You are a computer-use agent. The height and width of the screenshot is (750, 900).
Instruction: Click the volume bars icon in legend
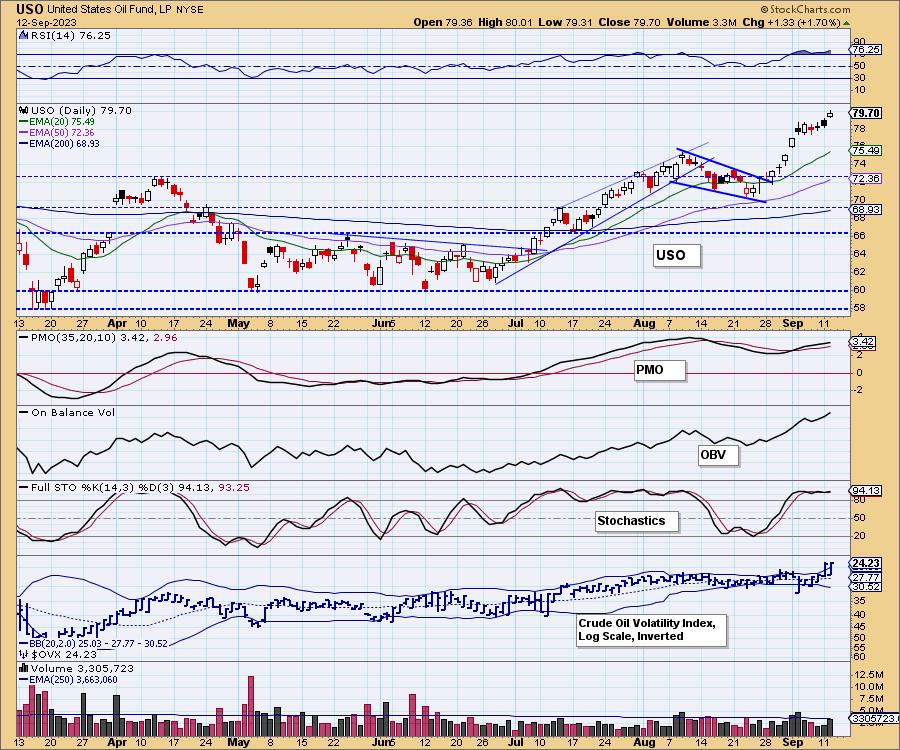24,668
